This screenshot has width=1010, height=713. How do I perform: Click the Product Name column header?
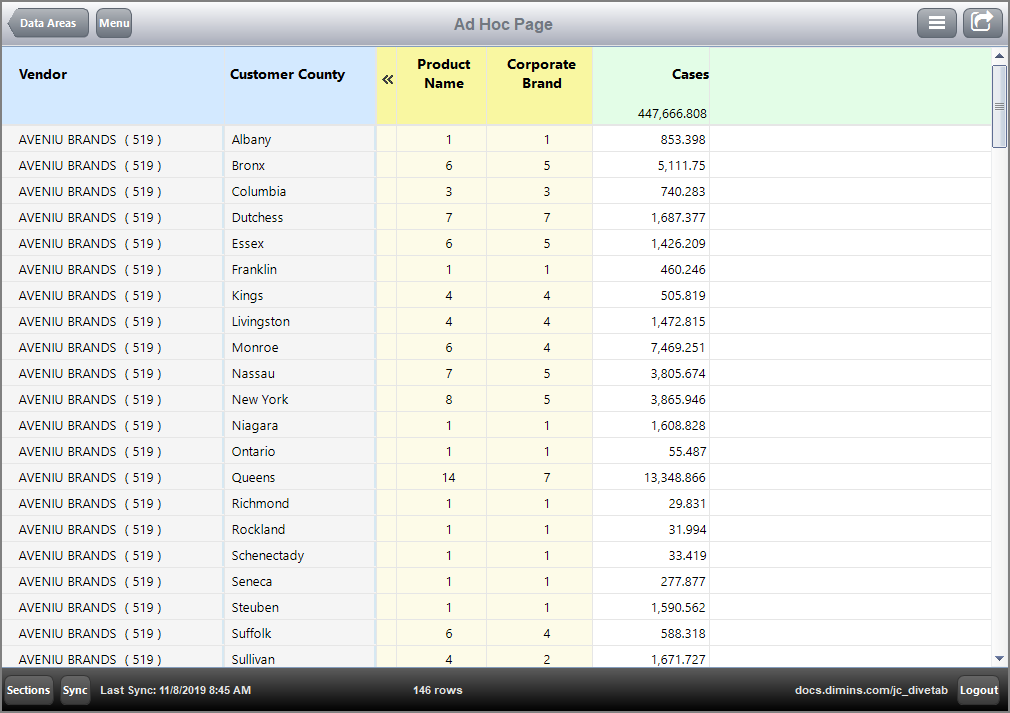click(443, 74)
